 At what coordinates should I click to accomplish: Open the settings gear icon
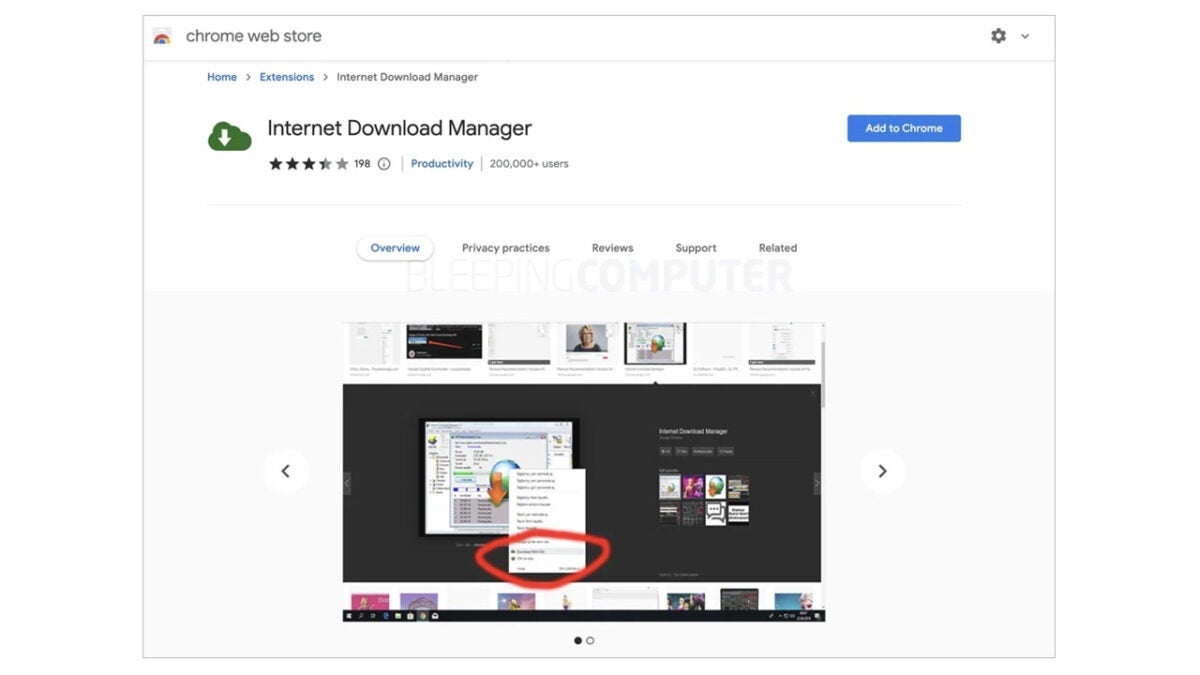point(998,36)
